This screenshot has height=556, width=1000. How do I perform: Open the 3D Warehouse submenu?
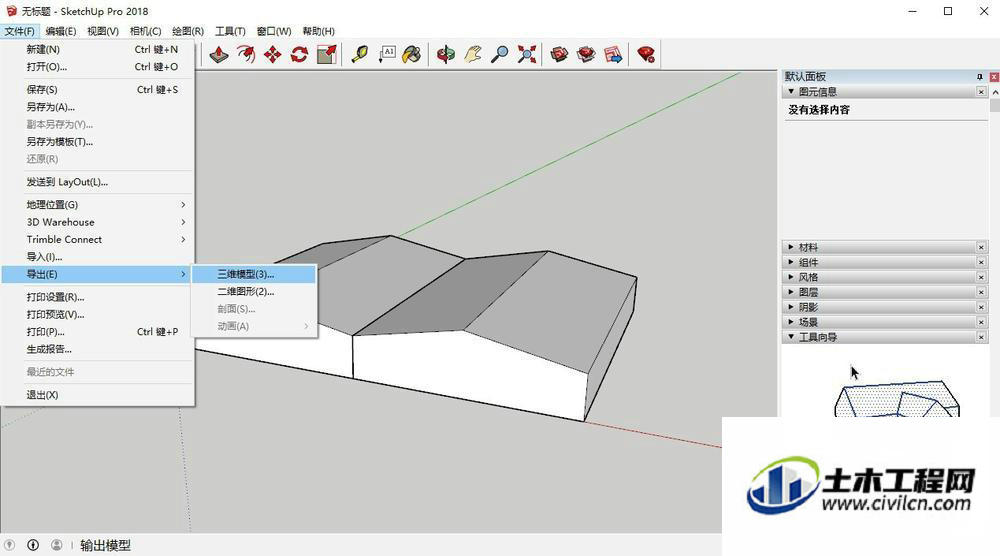pos(97,222)
